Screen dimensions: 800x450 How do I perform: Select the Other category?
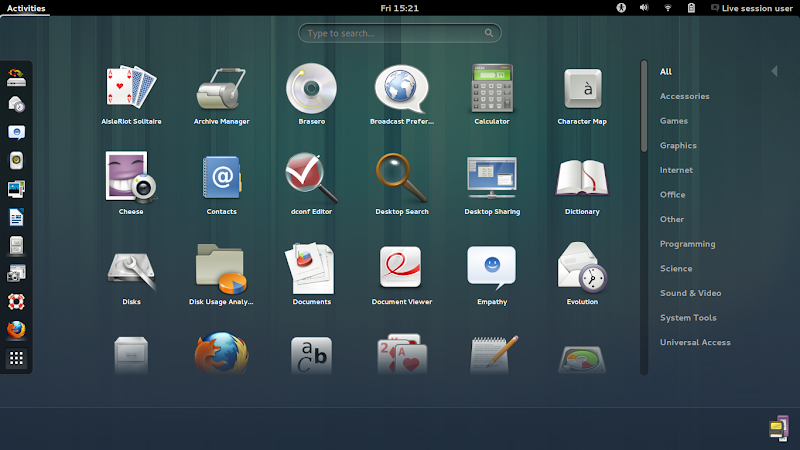coord(672,219)
